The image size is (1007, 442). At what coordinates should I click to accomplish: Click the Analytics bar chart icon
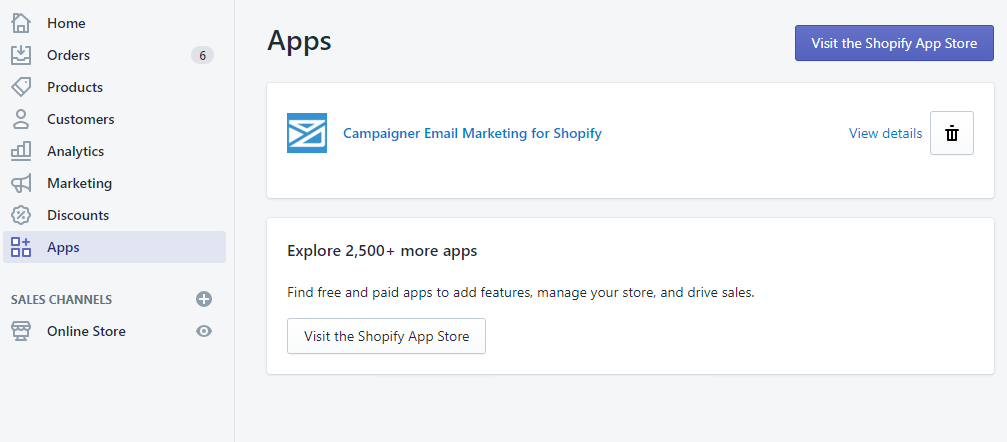(21, 151)
